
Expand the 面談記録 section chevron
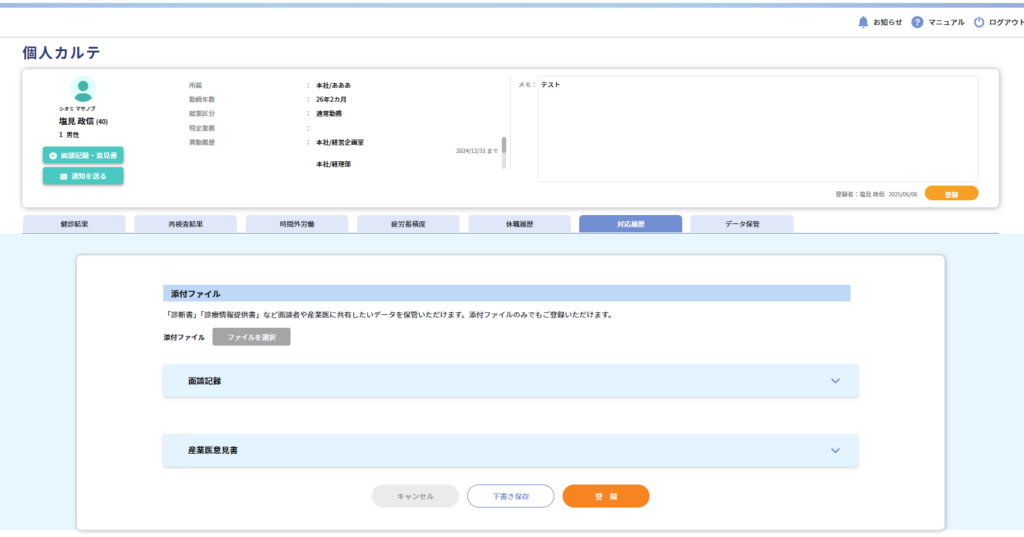pyautogui.click(x=836, y=381)
